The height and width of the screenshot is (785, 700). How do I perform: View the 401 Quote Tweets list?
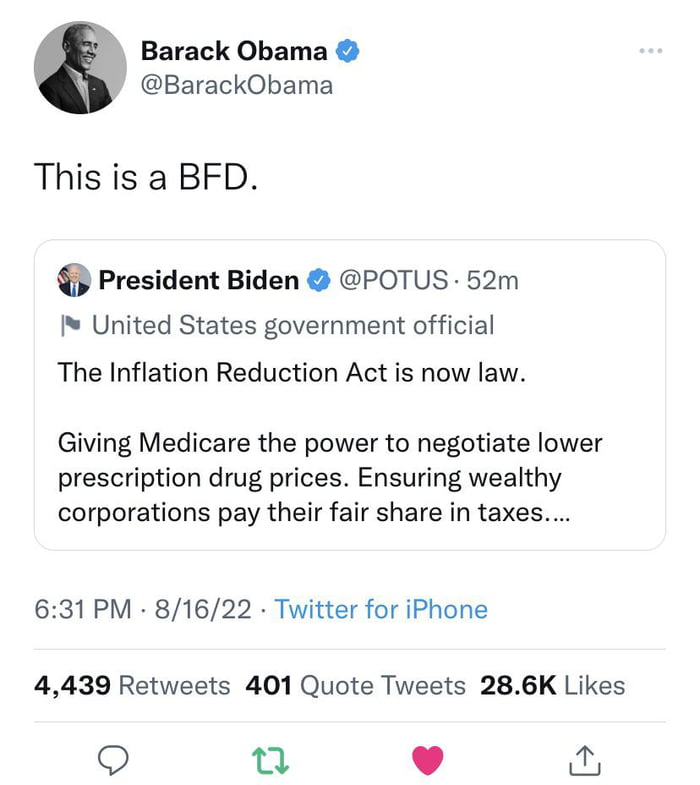click(355, 685)
